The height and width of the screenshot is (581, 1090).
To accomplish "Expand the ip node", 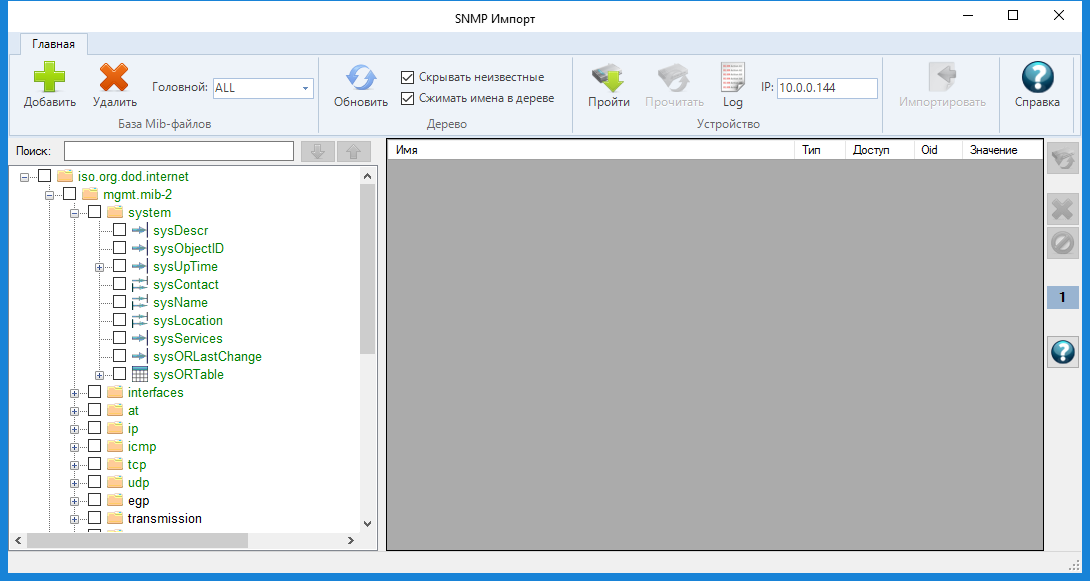I will 74,430.
